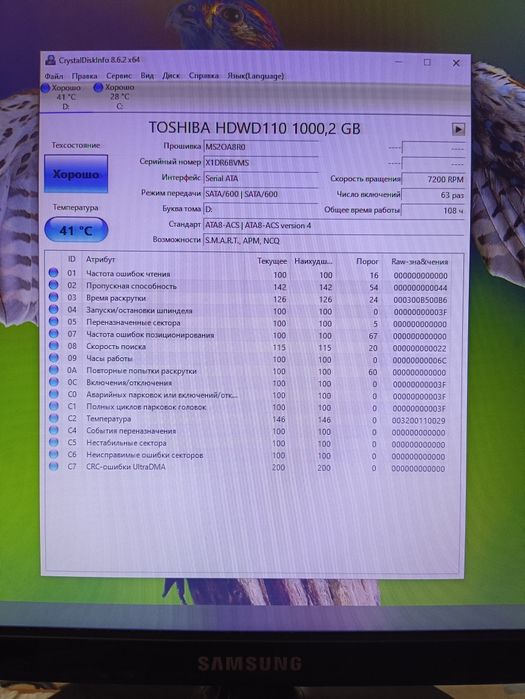Select row Скорость поиска

tap(254, 347)
